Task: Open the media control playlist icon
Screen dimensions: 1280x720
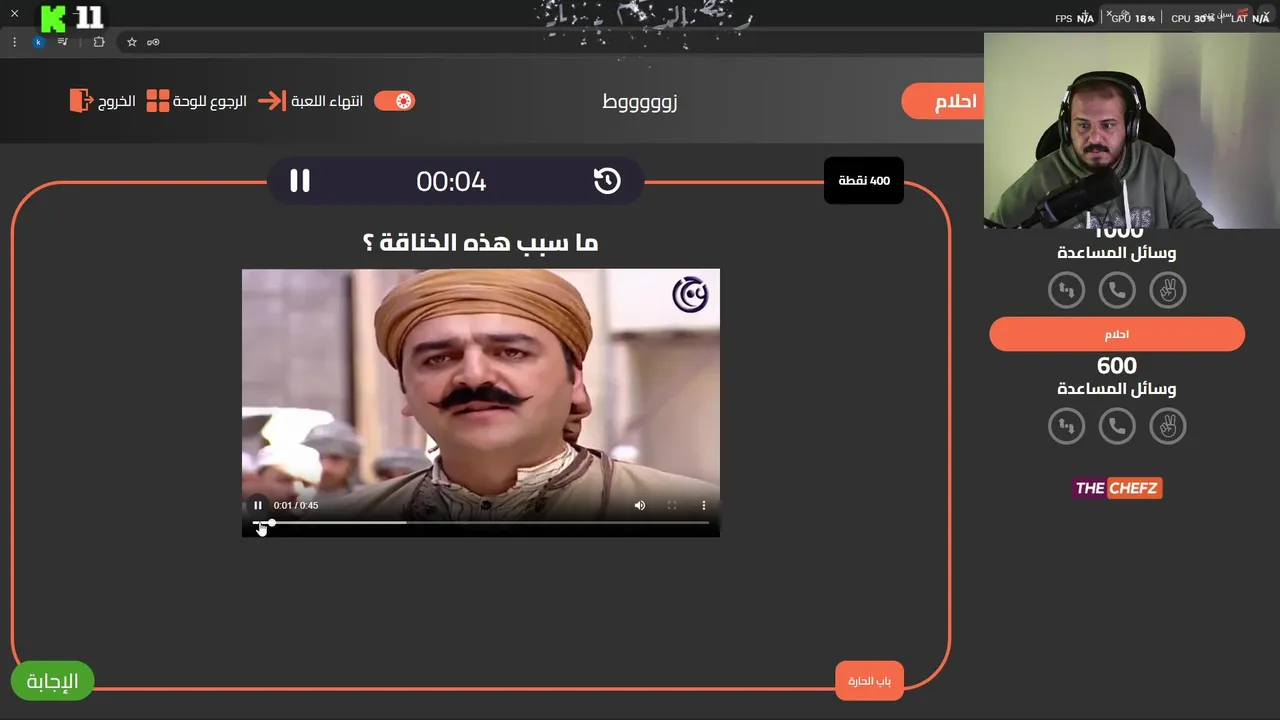Action: [63, 42]
